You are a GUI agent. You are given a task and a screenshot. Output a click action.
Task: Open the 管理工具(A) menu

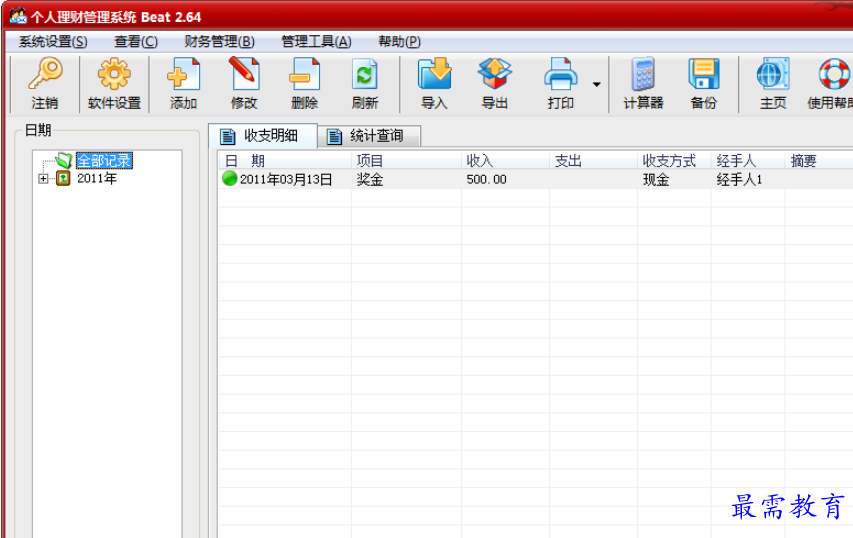(316, 42)
